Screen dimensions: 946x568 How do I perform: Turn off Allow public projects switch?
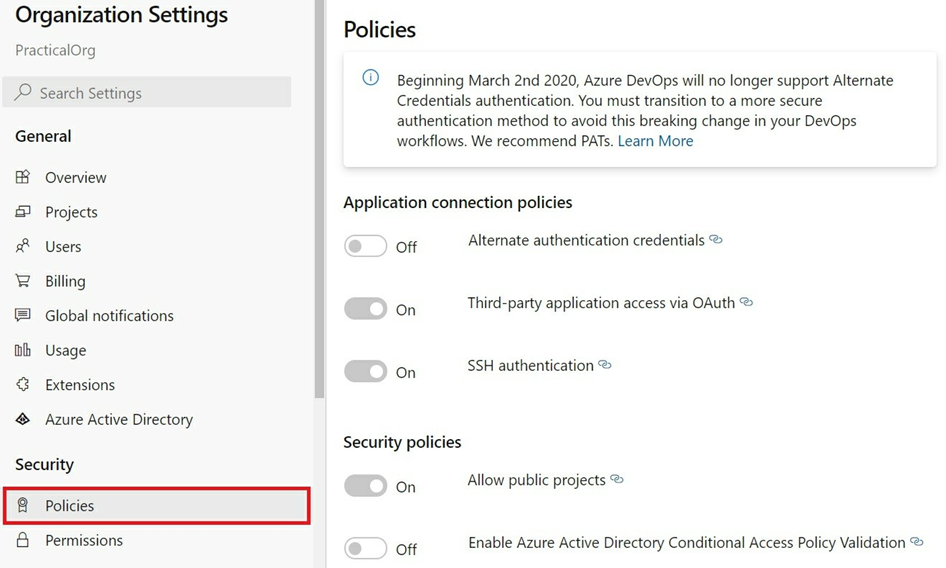point(366,486)
